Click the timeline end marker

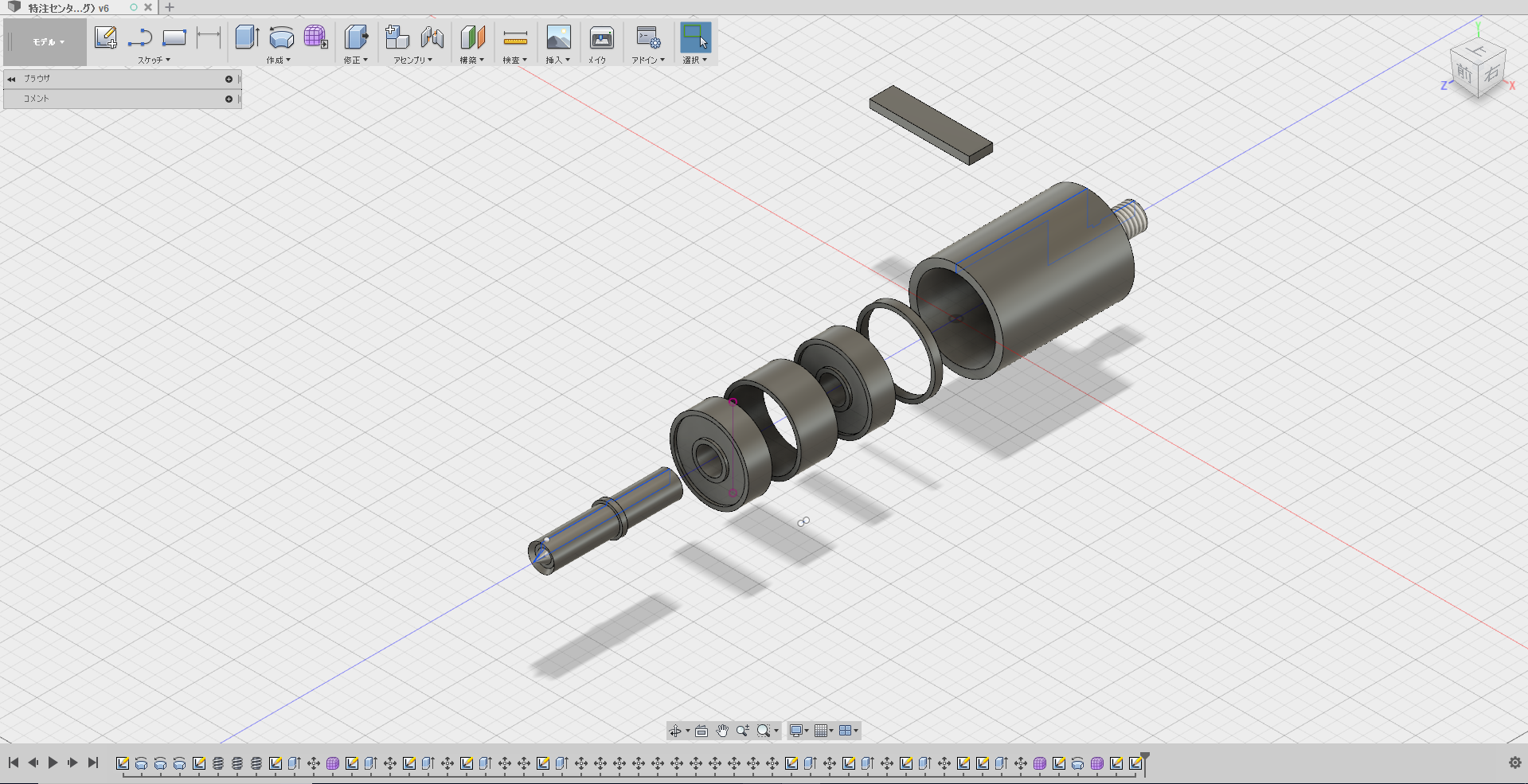coord(1145,763)
